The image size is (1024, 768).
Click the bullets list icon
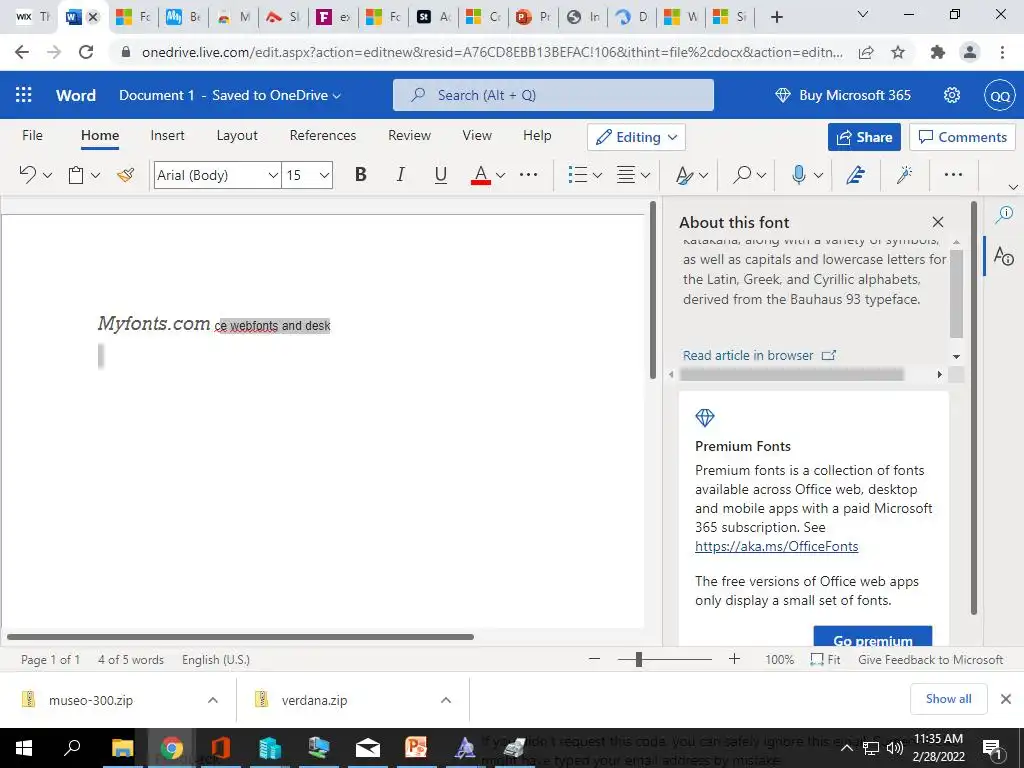tap(578, 174)
